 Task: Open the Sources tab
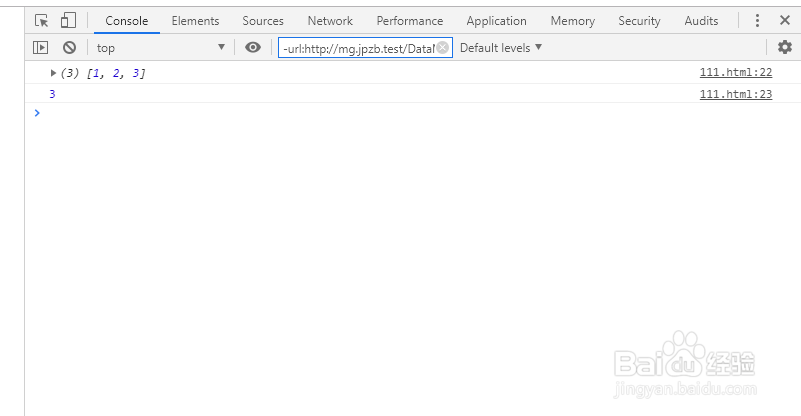click(x=263, y=21)
